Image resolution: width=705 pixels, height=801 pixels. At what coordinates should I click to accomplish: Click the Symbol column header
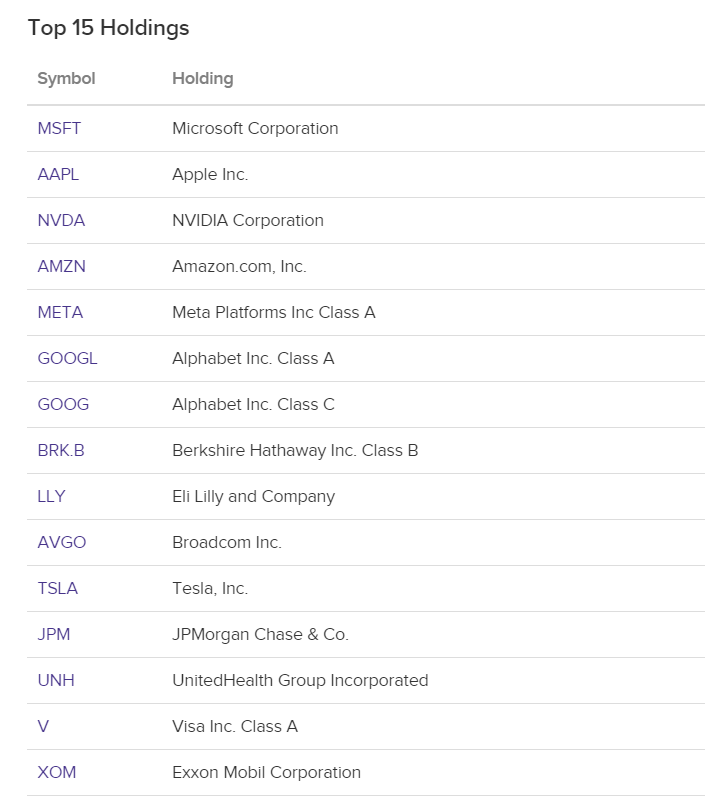(x=66, y=78)
